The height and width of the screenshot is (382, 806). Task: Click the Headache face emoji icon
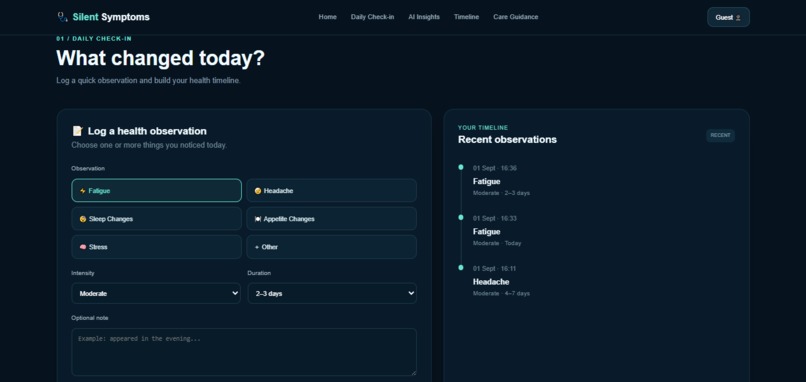coord(258,191)
